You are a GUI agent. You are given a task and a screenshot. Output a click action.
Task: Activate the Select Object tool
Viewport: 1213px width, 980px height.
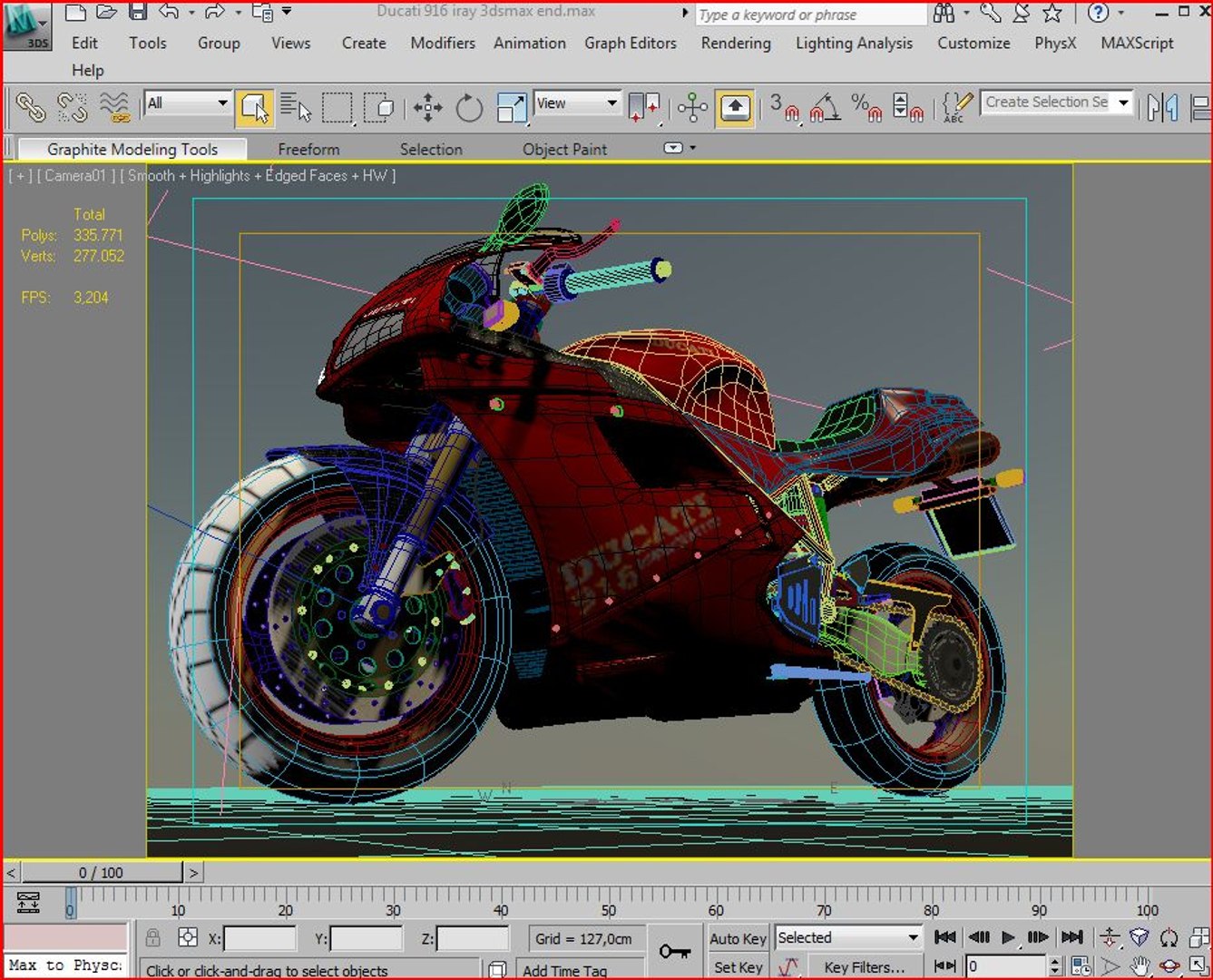click(254, 108)
